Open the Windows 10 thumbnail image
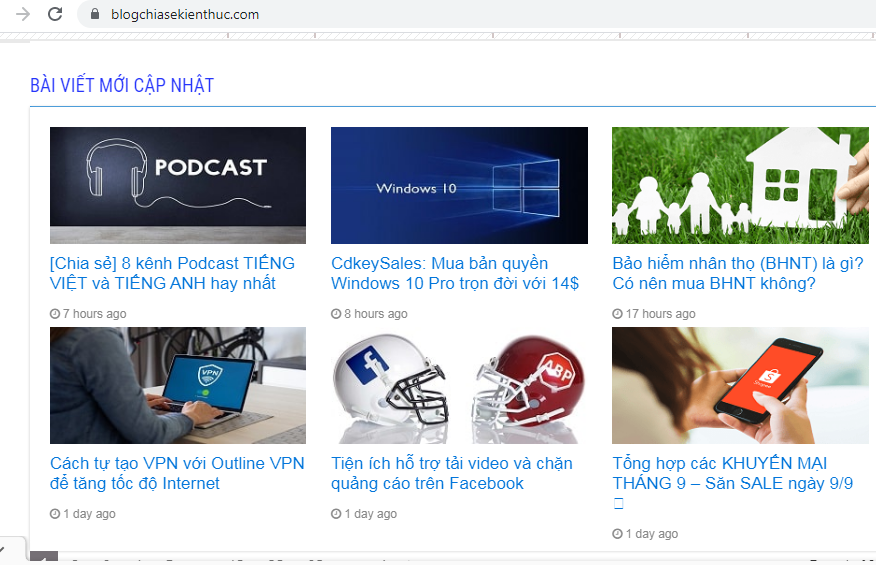 pyautogui.click(x=459, y=185)
